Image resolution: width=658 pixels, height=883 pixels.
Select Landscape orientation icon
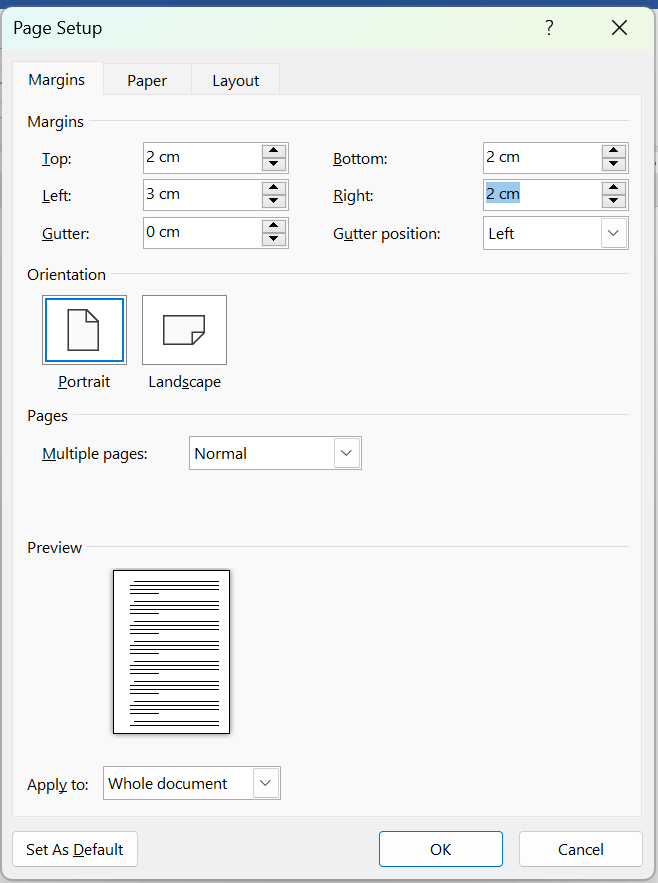[184, 330]
